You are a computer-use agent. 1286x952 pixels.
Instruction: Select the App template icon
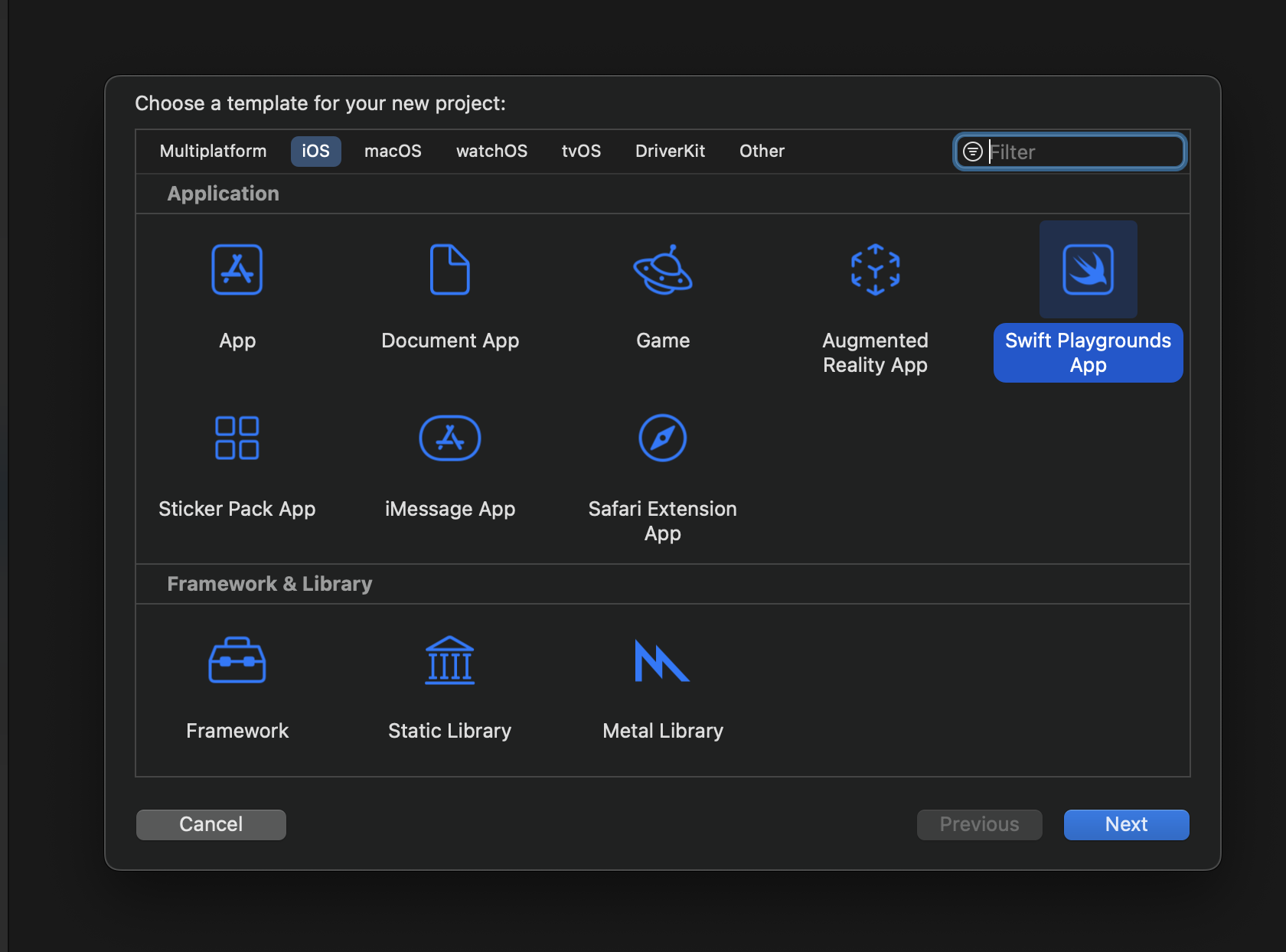pyautogui.click(x=237, y=270)
